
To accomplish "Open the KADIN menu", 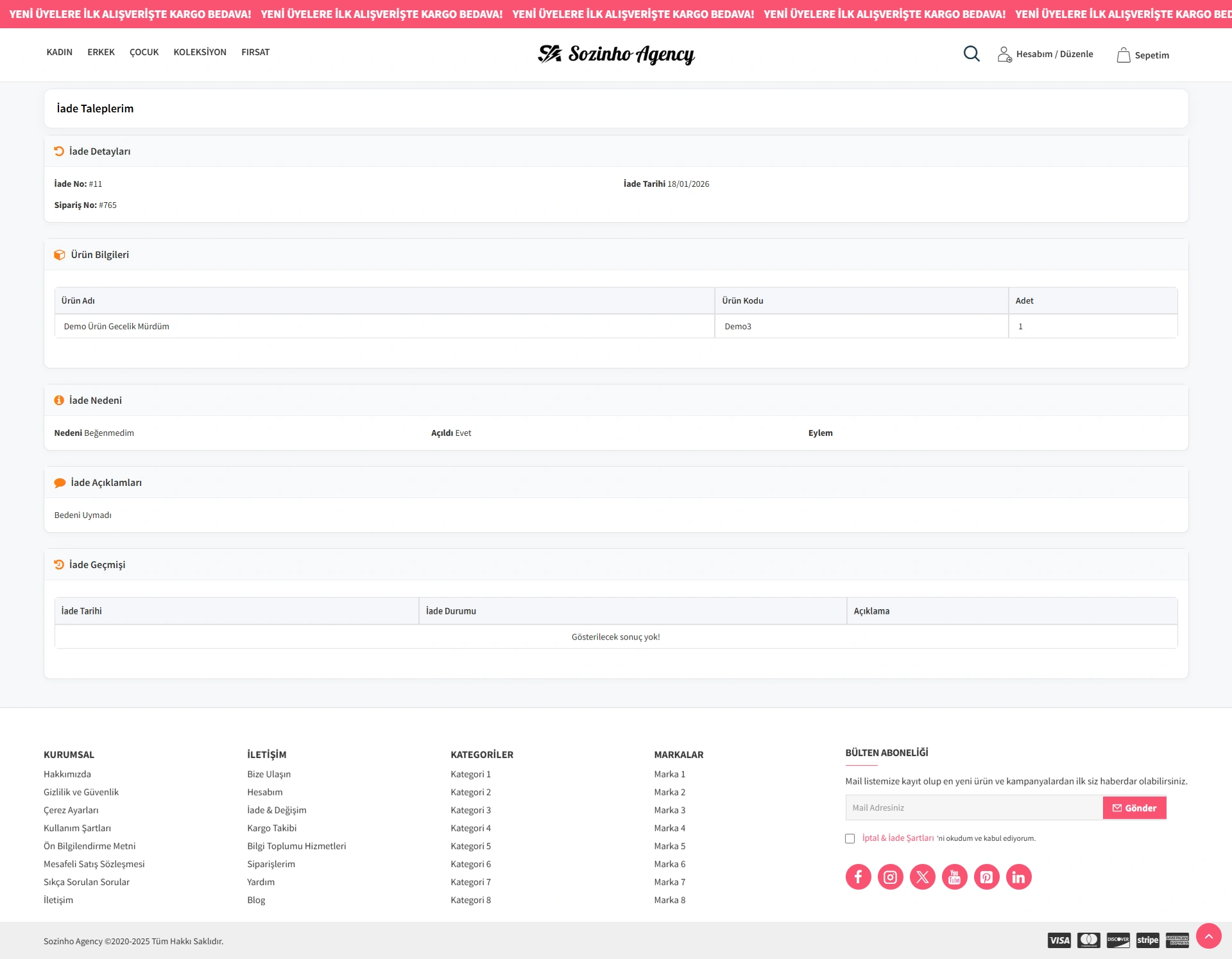I will (59, 53).
